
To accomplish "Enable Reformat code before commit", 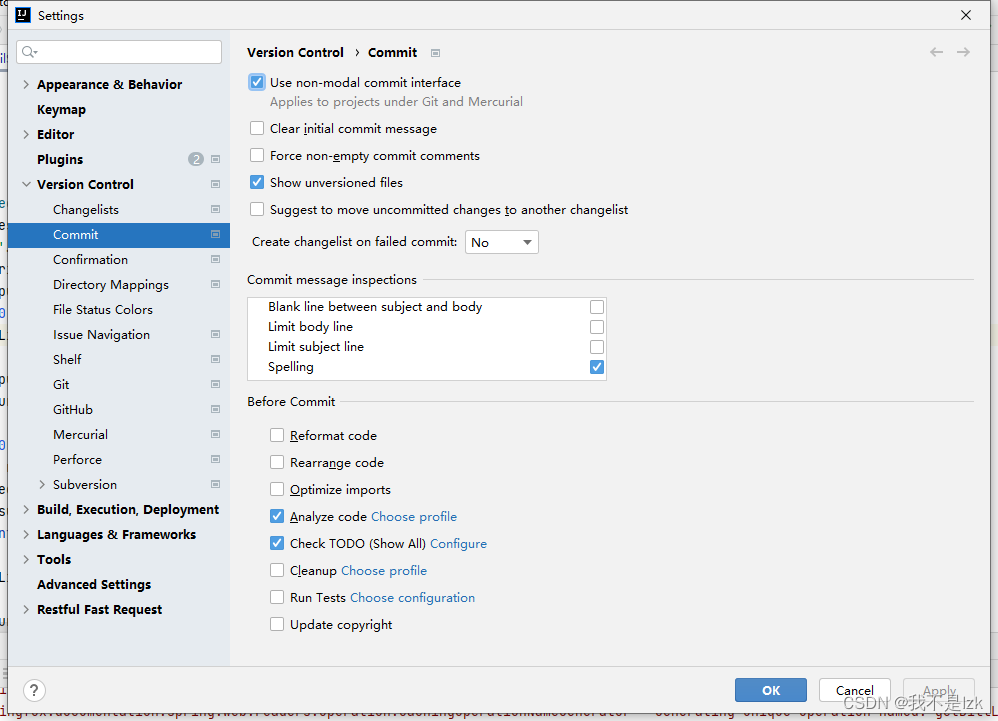I will click(x=277, y=436).
